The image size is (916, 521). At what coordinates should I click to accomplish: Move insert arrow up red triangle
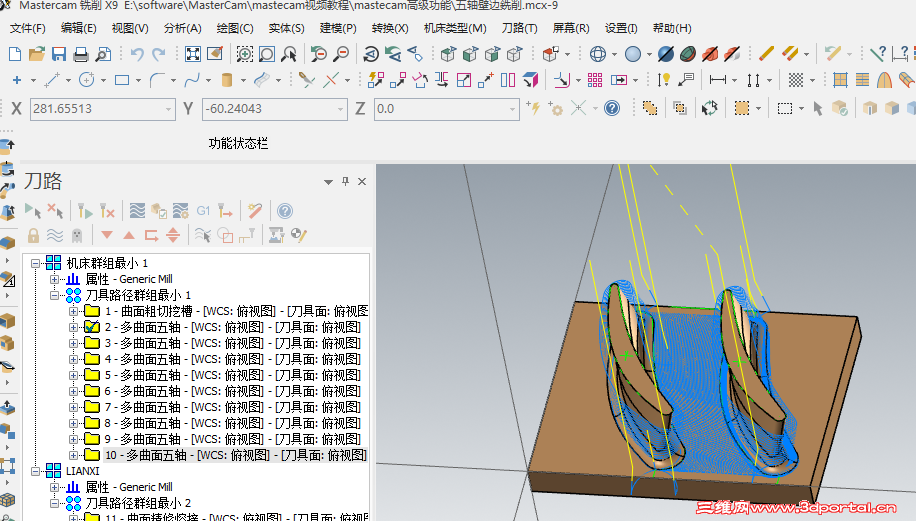129,235
